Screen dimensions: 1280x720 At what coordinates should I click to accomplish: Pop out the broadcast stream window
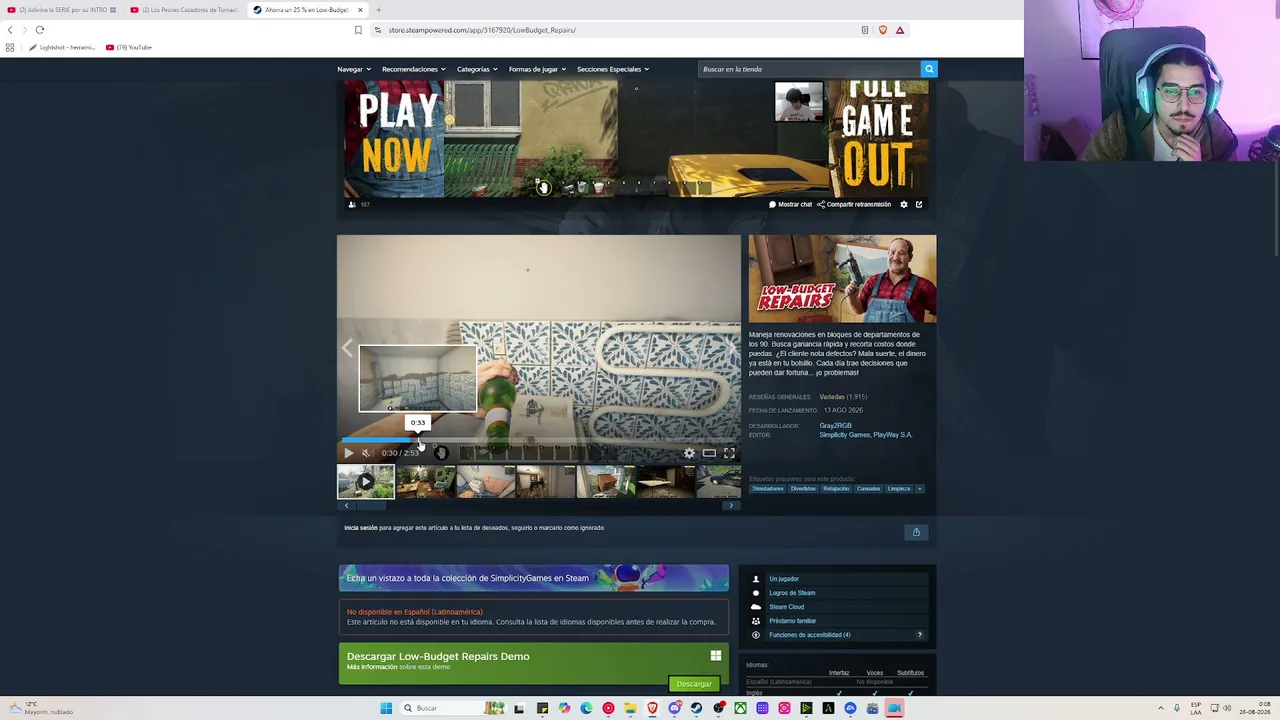[x=919, y=204]
